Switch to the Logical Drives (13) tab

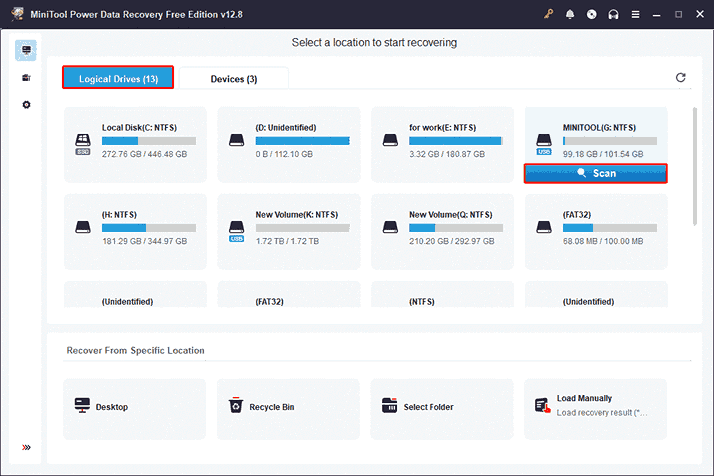118,78
